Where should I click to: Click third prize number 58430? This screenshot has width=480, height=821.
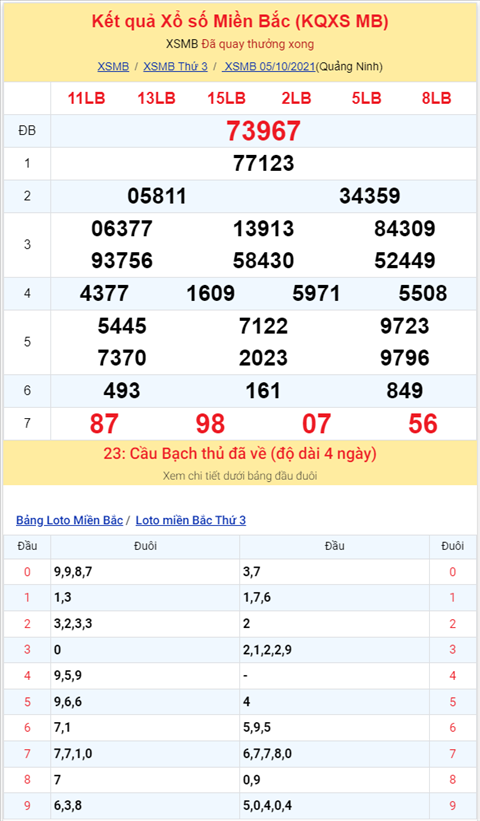[263, 261]
